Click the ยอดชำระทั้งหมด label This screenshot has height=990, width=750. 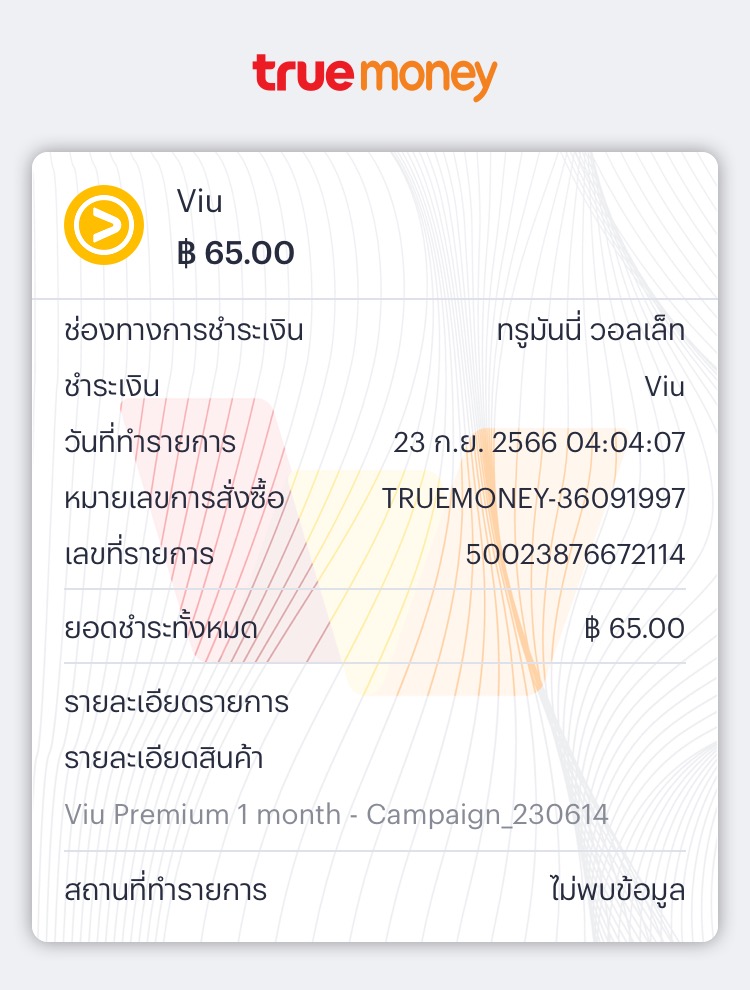[x=161, y=628]
